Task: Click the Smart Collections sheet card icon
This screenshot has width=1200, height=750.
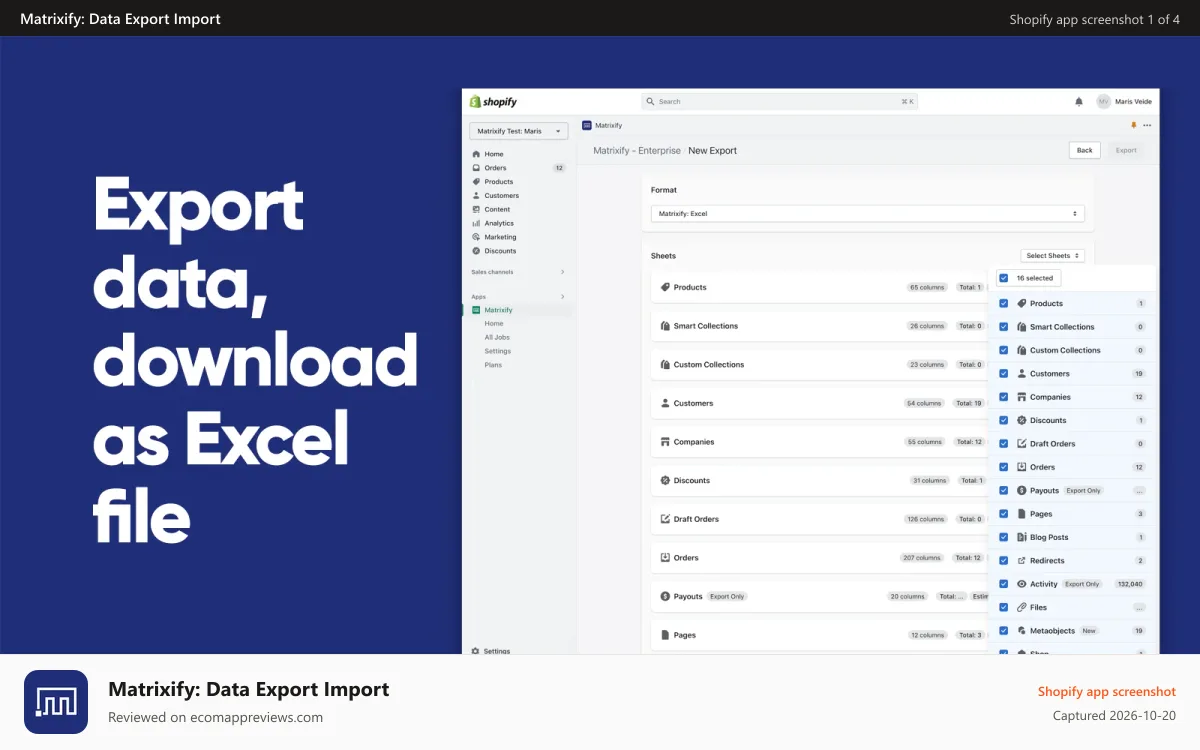Action: (665, 326)
